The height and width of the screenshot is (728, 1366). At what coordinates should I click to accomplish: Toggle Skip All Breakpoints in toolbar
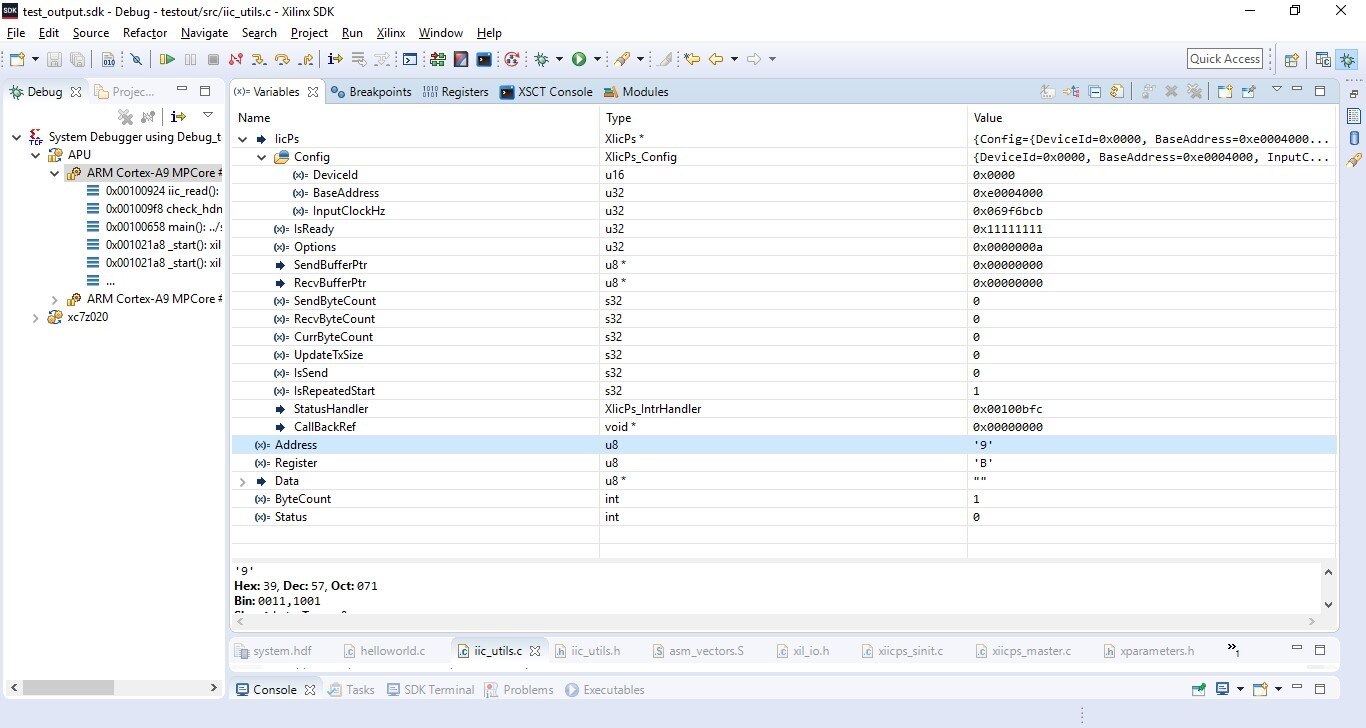coord(136,60)
